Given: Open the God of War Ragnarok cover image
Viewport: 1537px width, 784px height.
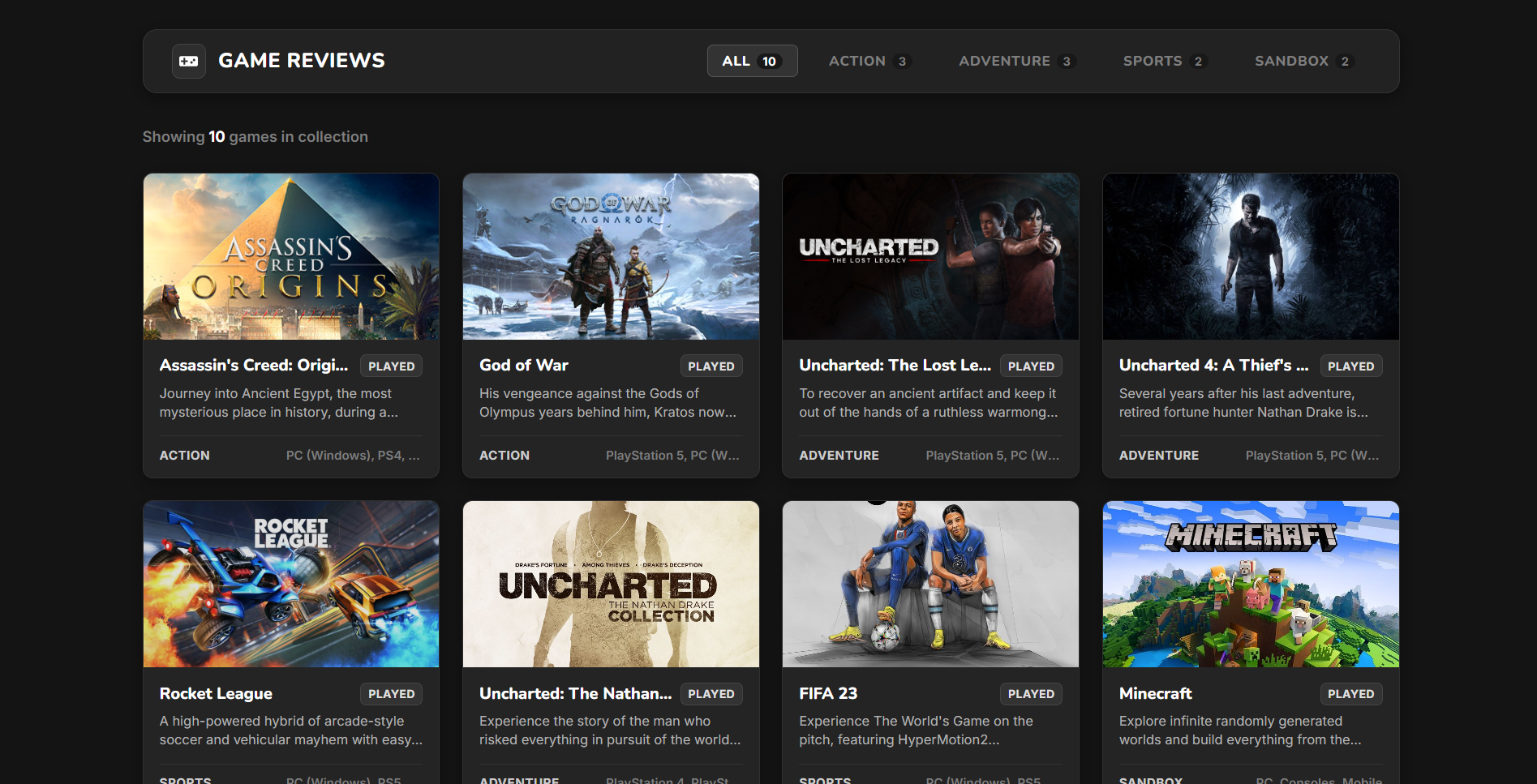Looking at the screenshot, I should pos(611,256).
